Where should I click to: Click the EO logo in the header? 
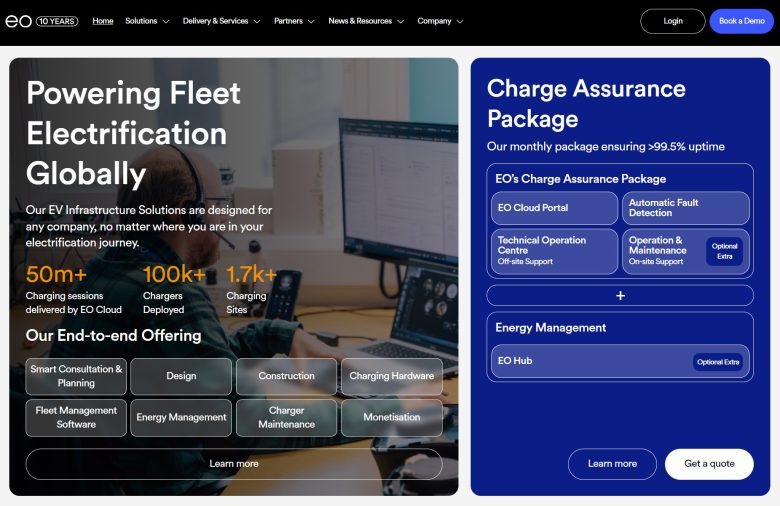pos(18,21)
